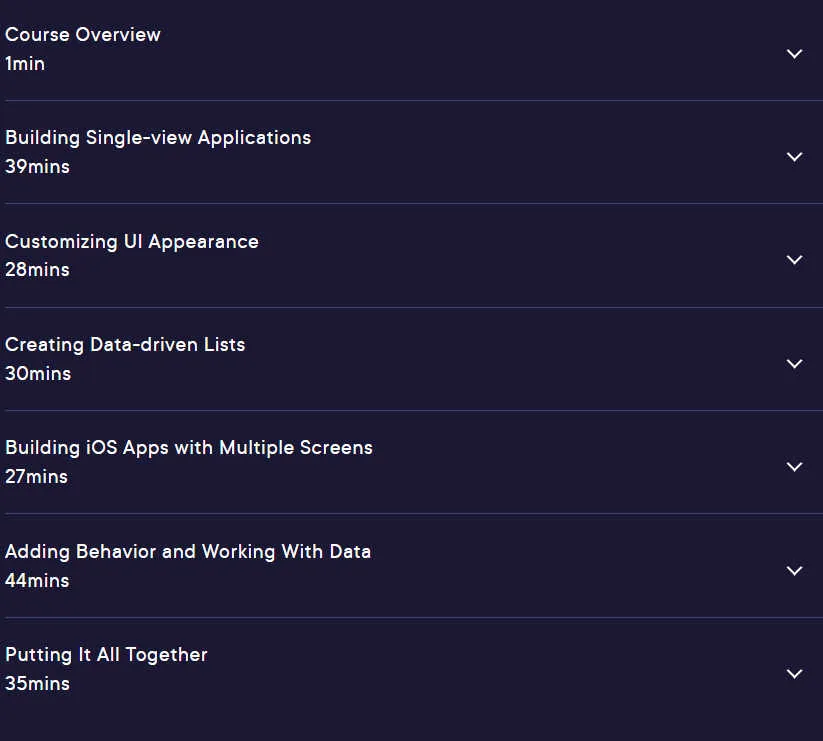Screen dimensions: 823x741
Task: Click chevron beside Building iOS Apps with Multiple Screens
Action: pos(794,466)
